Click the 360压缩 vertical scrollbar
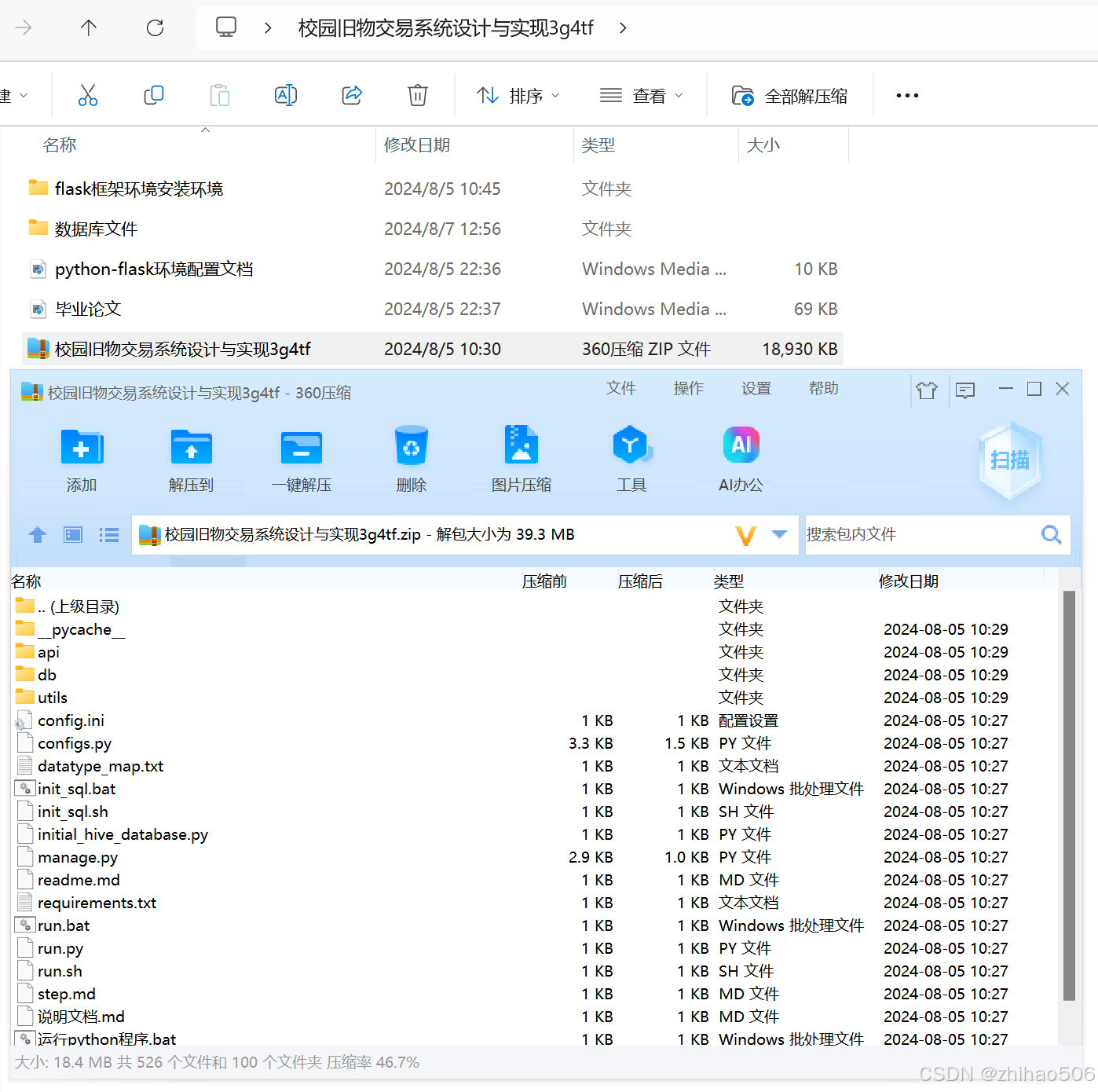Image resolution: width=1098 pixels, height=1092 pixels. [1069, 796]
